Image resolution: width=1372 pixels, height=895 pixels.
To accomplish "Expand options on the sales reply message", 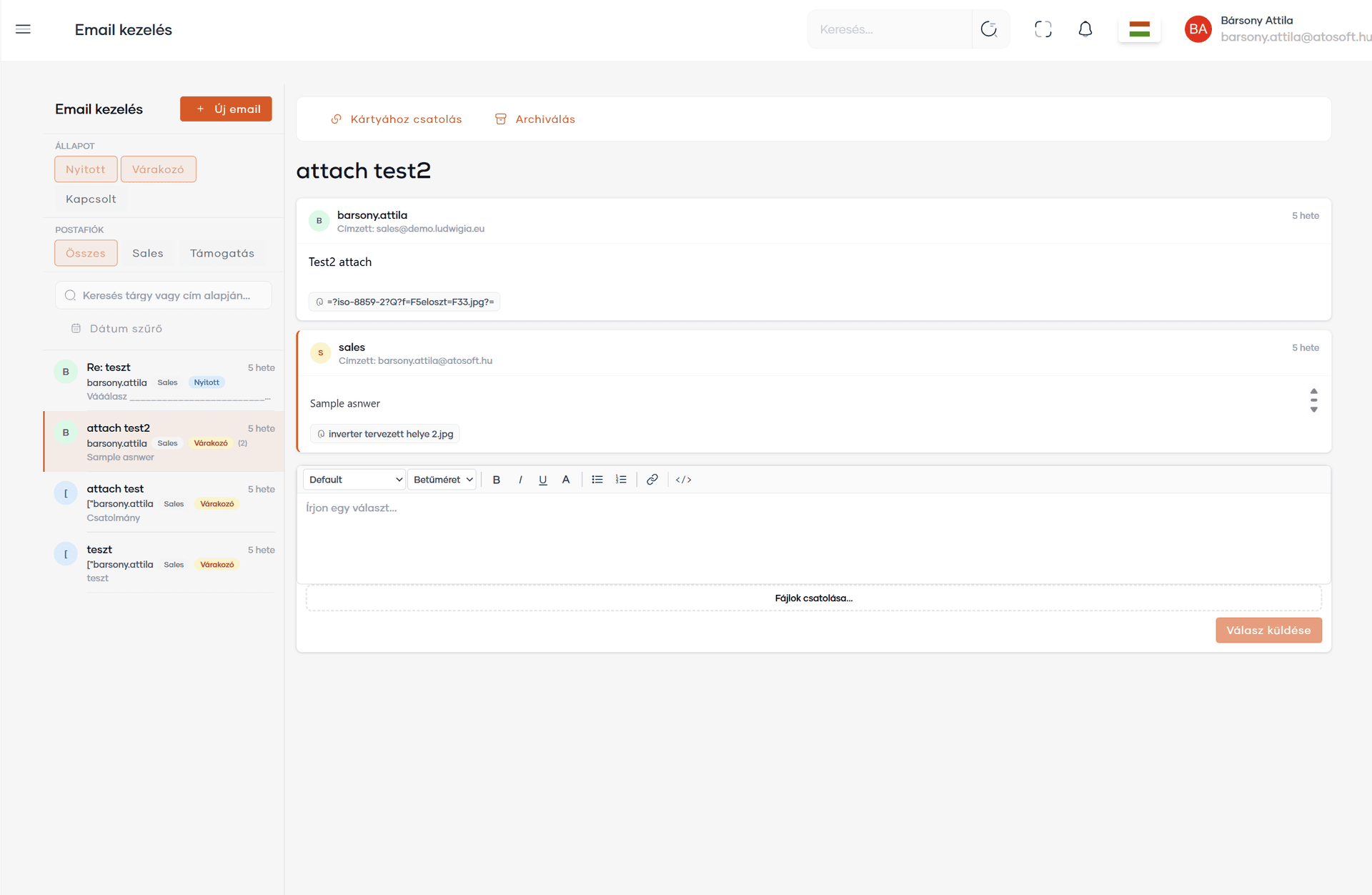I will pyautogui.click(x=1313, y=400).
